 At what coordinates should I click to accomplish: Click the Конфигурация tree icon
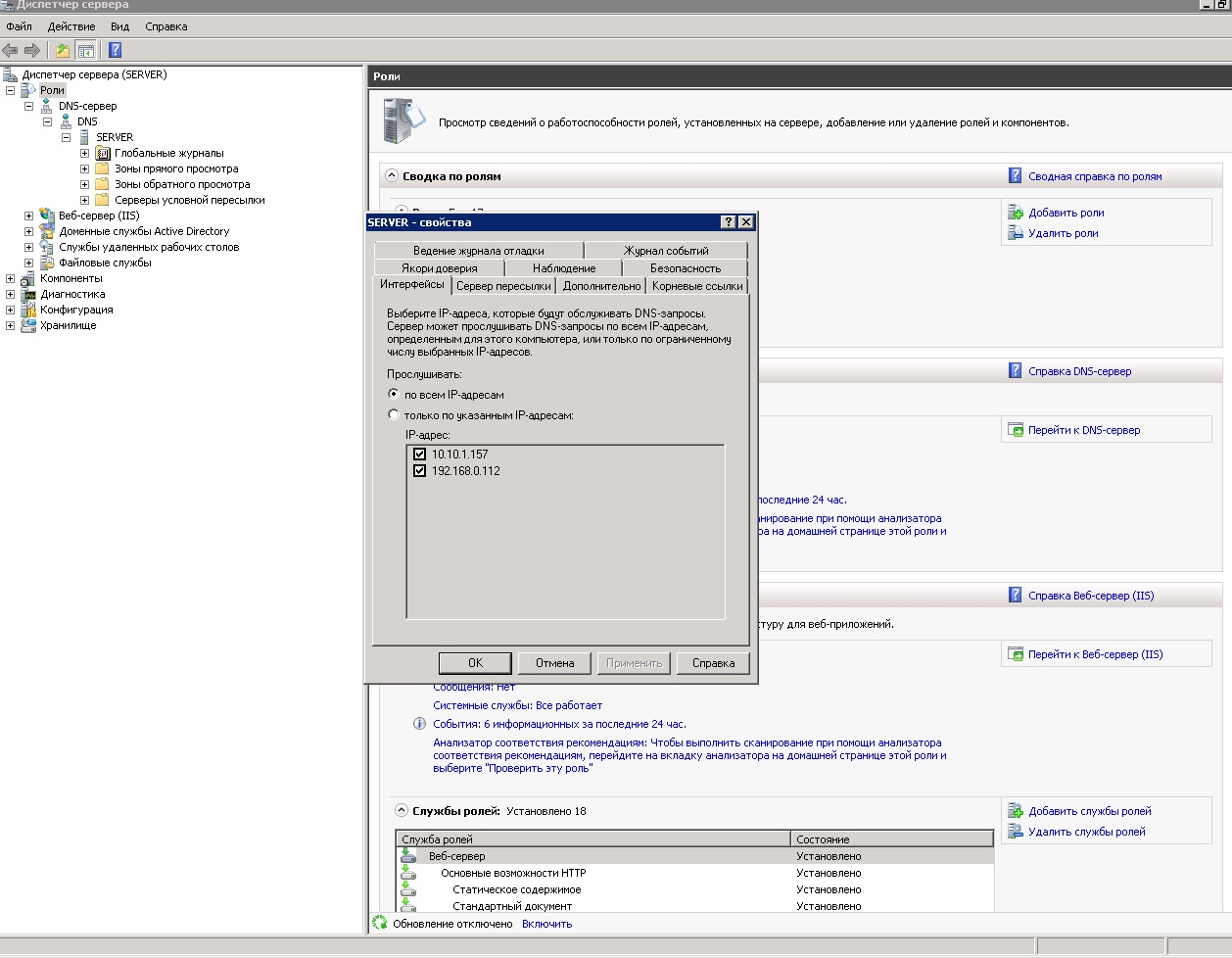click(28, 310)
